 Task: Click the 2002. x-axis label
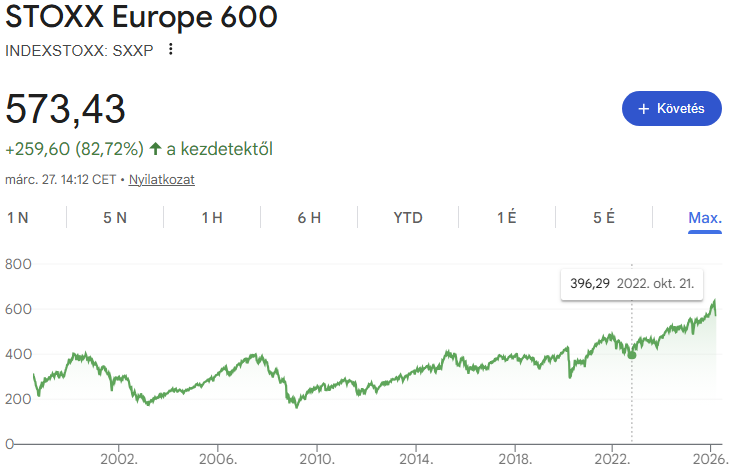119,460
